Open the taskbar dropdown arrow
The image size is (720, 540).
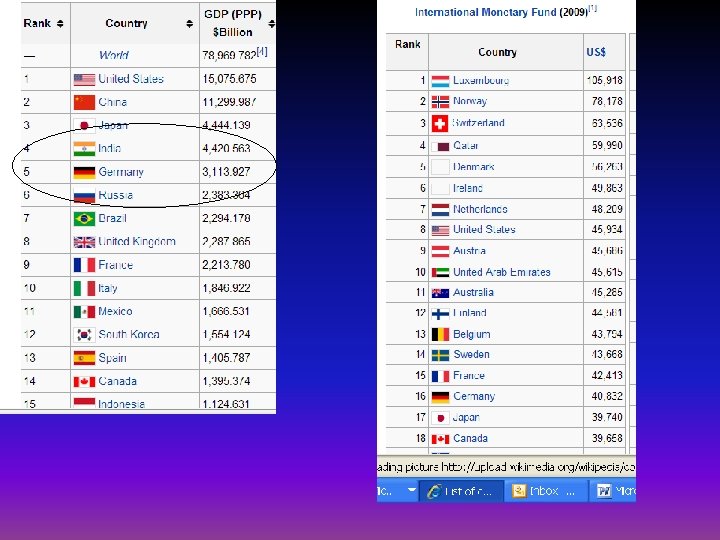412,490
